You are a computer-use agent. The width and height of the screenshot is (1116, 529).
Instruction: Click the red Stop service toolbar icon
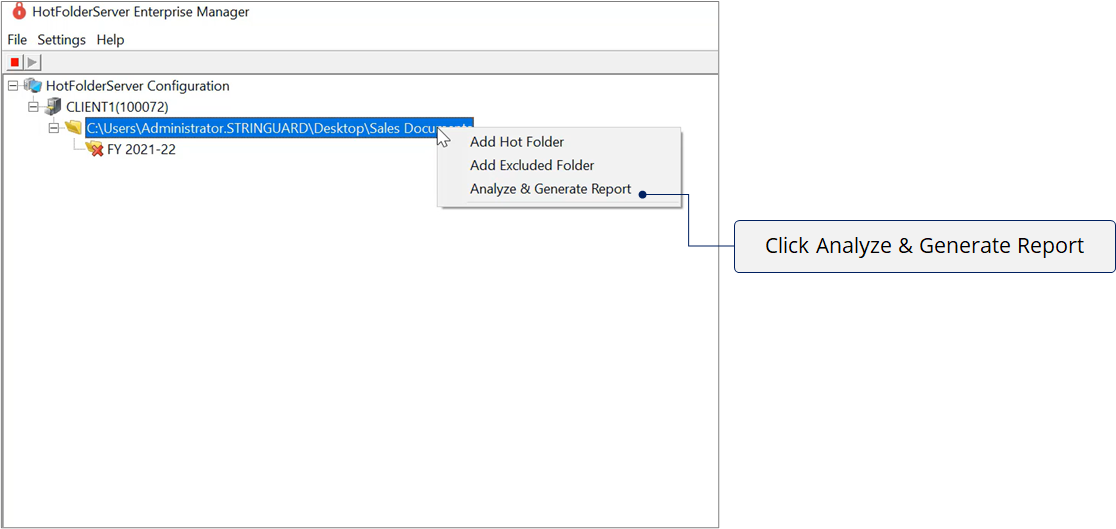[x=15, y=63]
